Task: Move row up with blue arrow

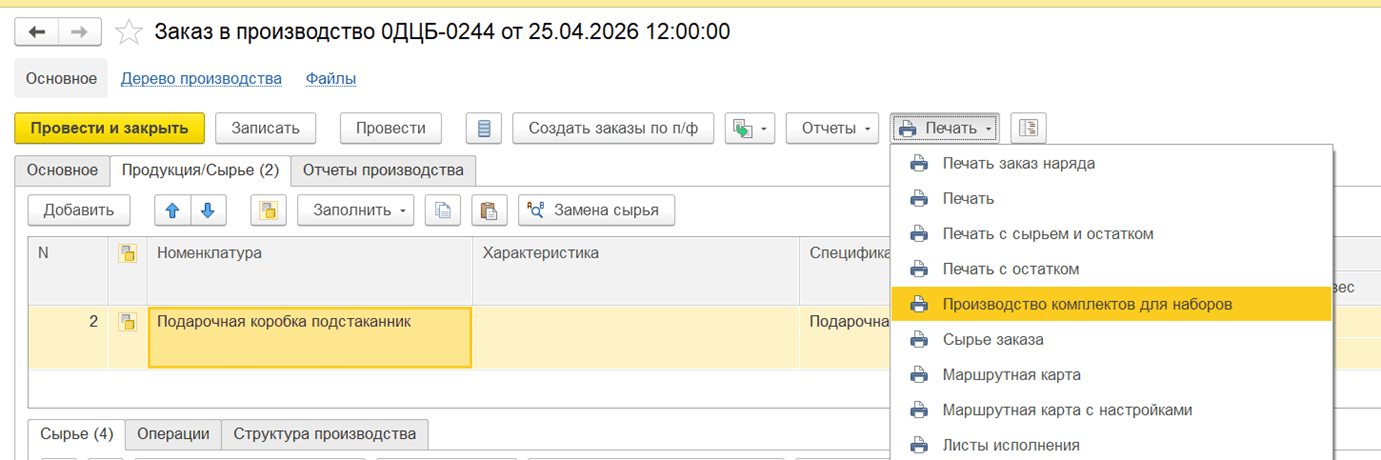Action: tap(172, 210)
